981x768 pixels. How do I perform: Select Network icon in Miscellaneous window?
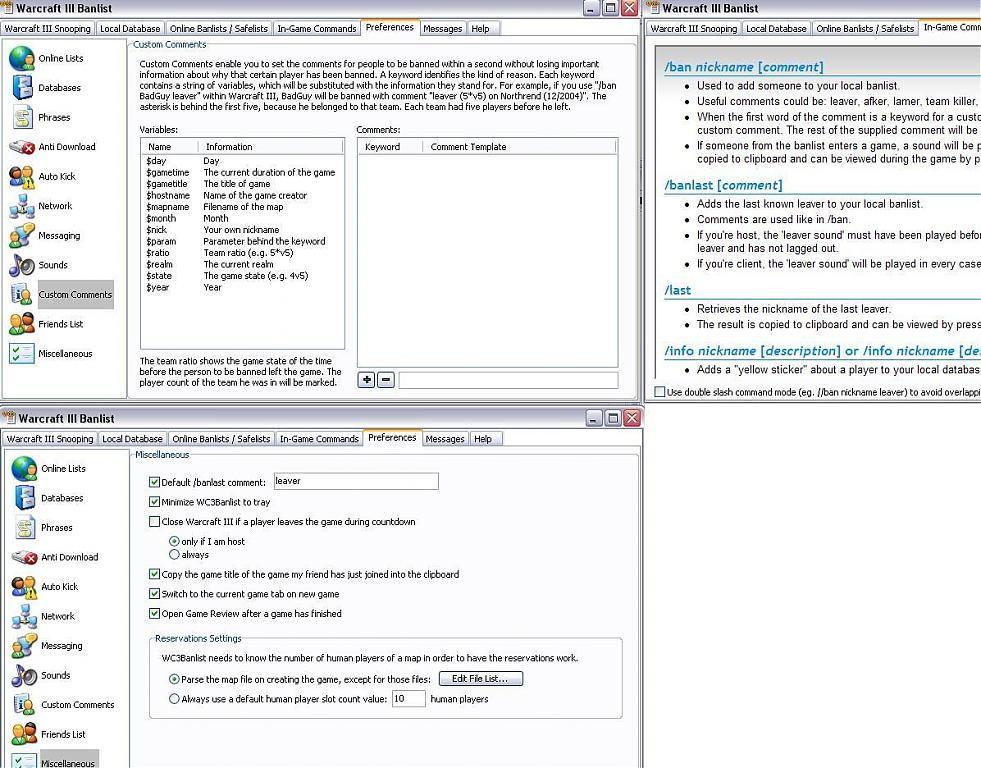24,616
